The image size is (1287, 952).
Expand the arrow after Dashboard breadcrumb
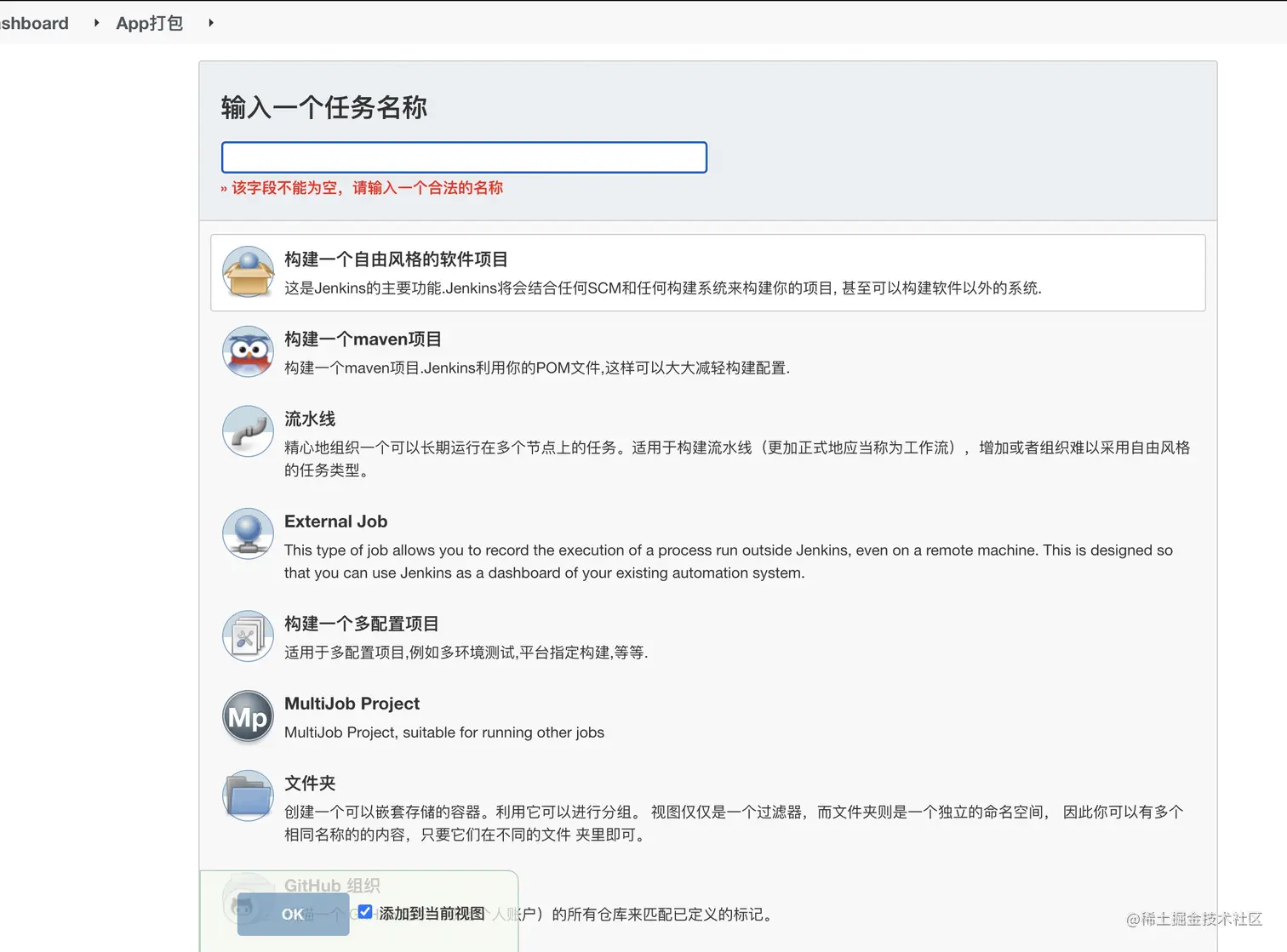(96, 23)
